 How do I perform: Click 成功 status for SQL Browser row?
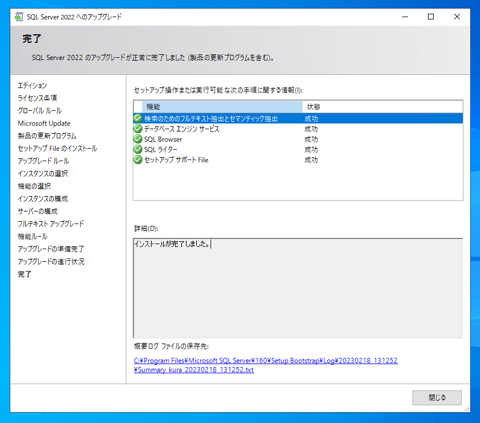[311, 139]
